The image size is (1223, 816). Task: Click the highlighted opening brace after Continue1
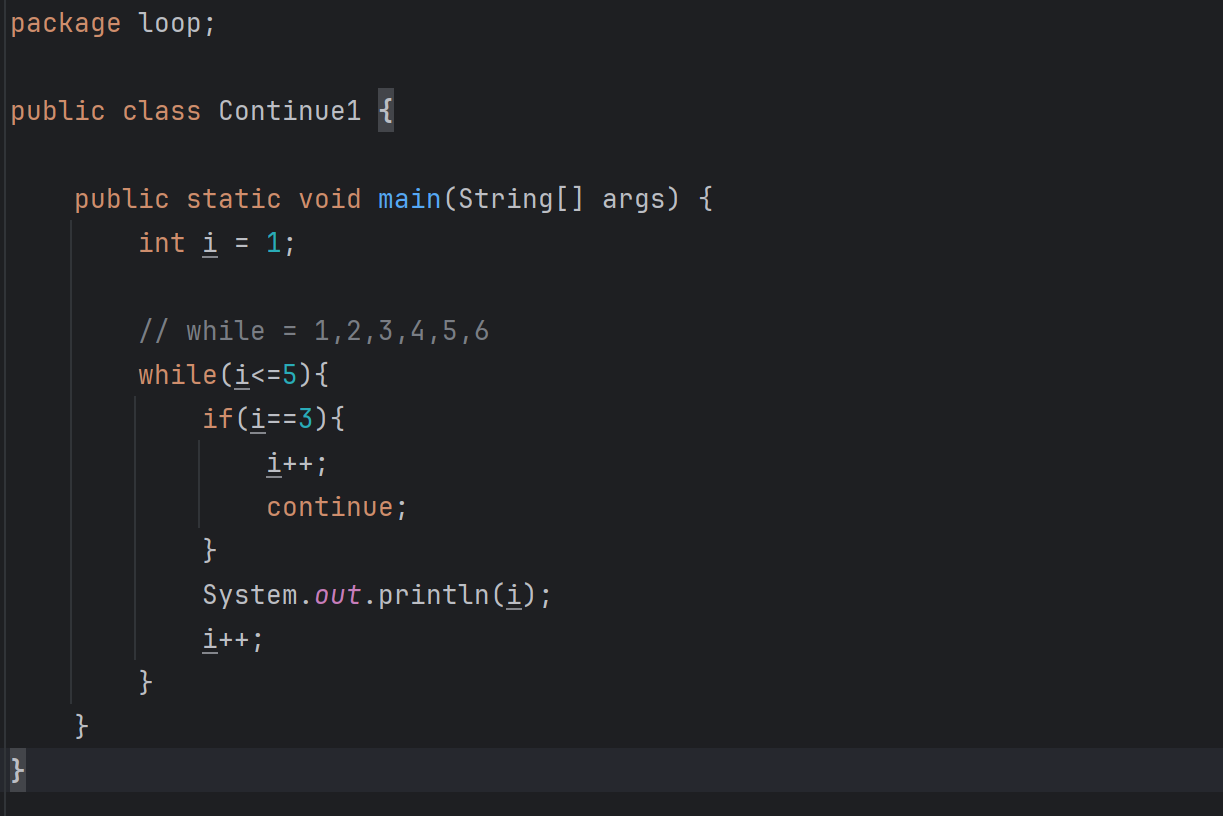[x=386, y=111]
